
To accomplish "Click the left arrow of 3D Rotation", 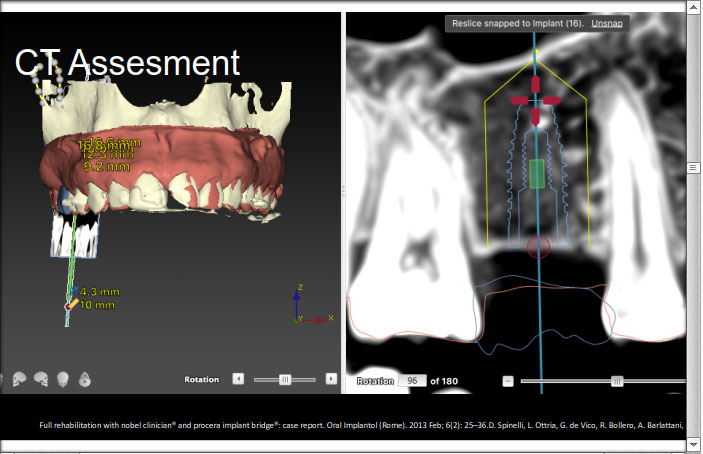I will [238, 379].
